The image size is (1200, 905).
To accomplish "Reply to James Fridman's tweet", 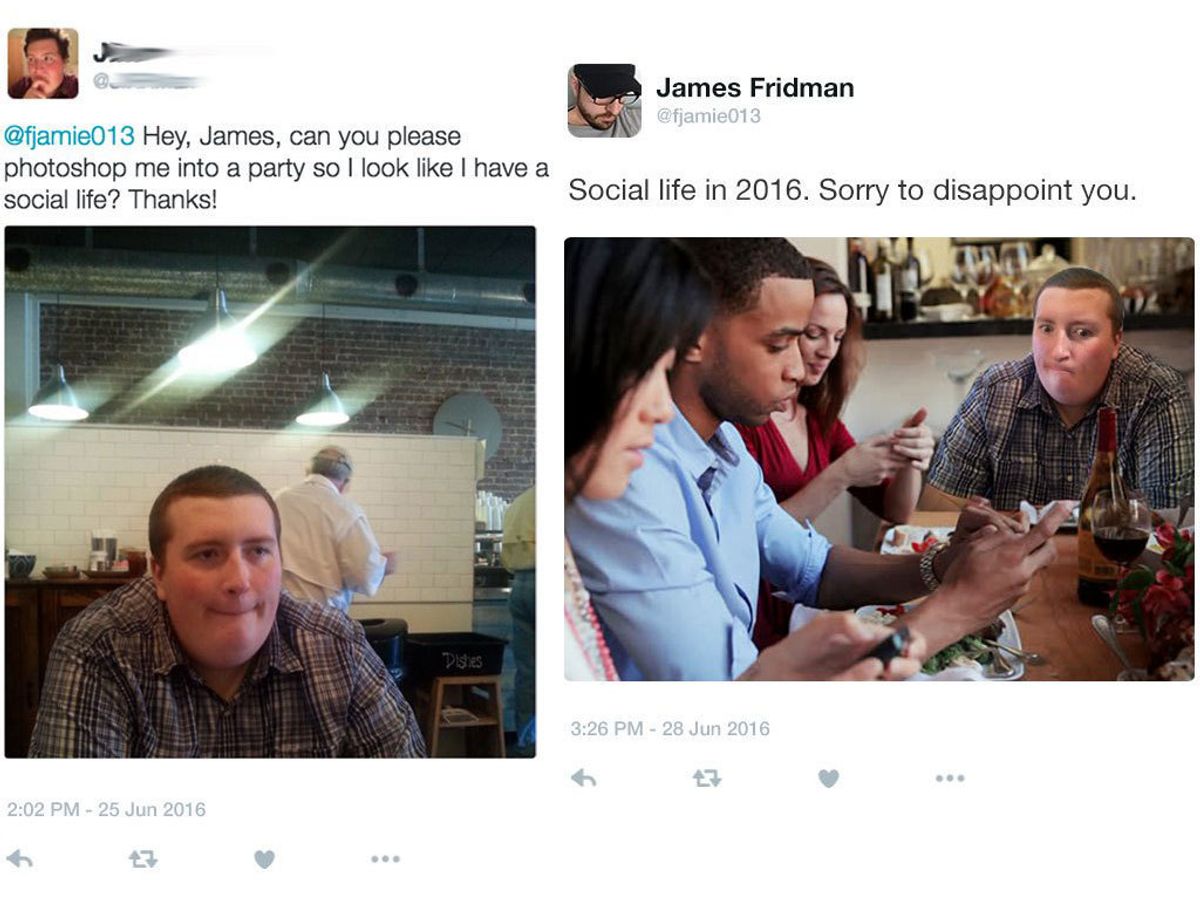I will [x=583, y=777].
